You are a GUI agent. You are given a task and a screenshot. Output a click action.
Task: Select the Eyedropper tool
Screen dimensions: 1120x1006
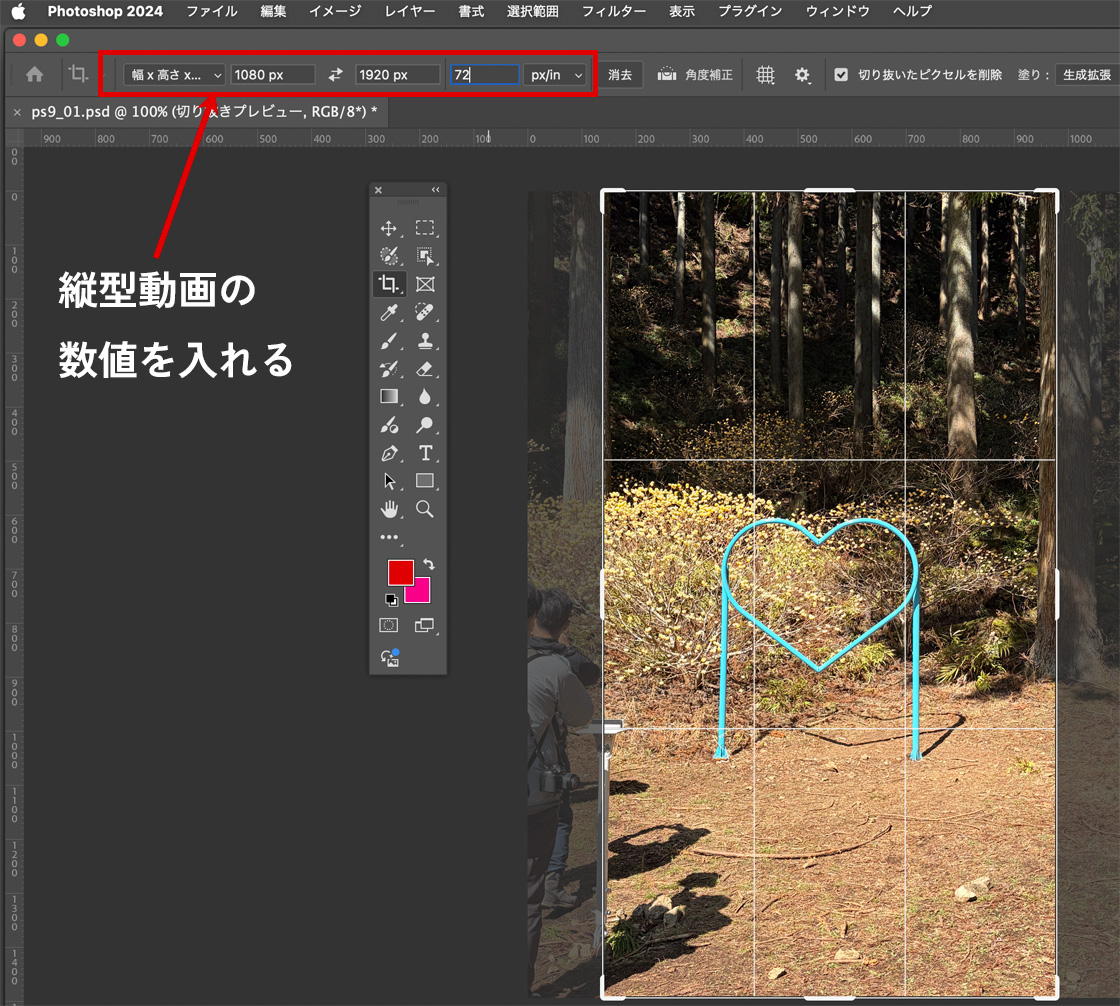[389, 313]
